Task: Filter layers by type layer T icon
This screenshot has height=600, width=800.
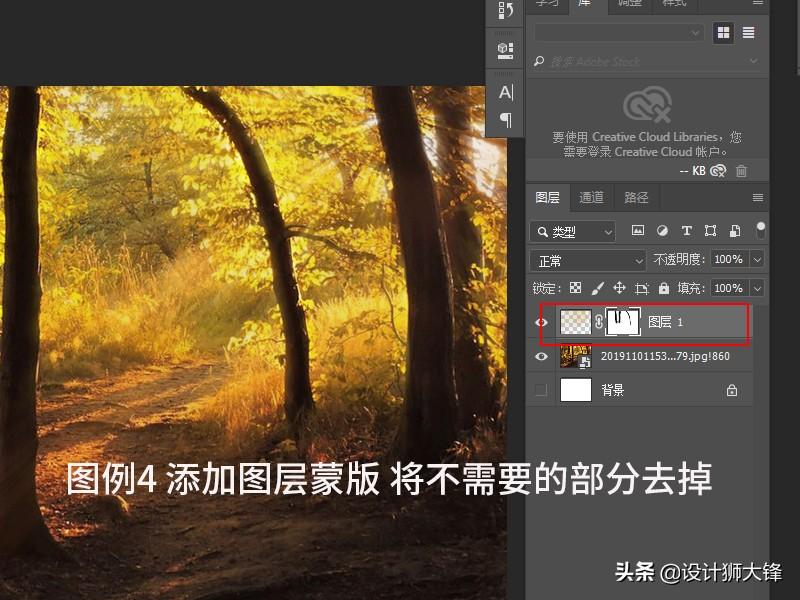Action: tap(687, 231)
